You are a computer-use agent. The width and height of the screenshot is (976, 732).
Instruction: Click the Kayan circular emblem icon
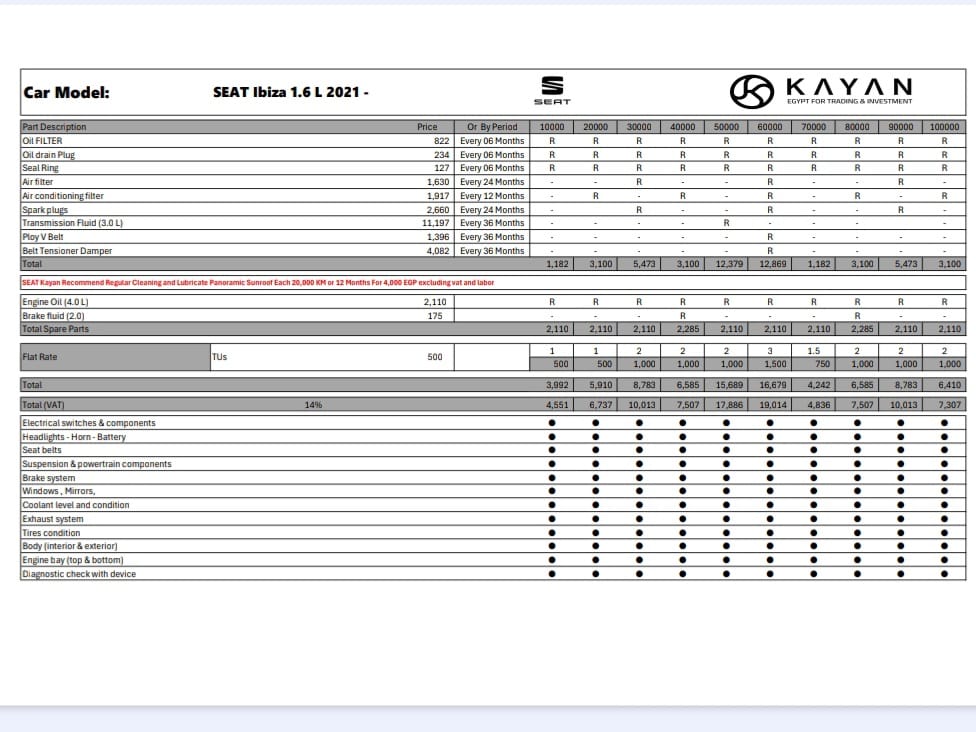752,92
